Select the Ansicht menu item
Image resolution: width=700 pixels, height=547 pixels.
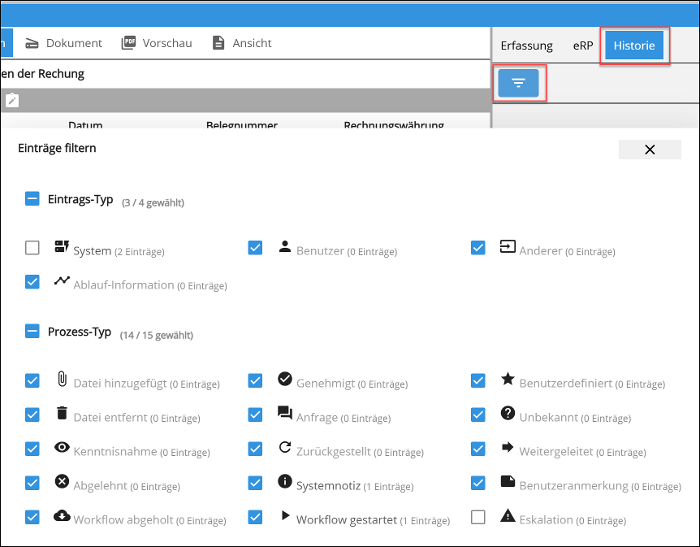(242, 43)
